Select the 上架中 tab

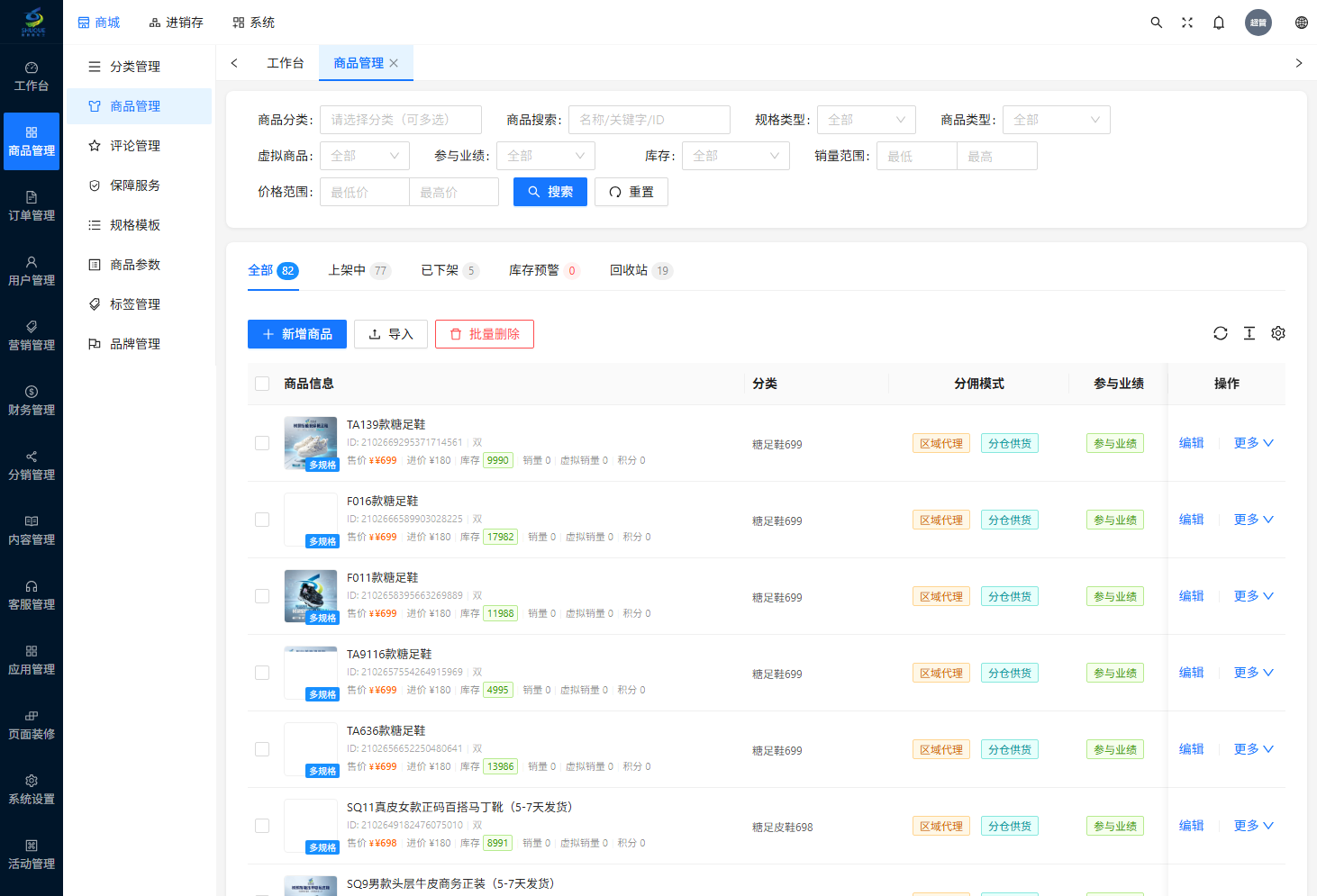coord(359,270)
